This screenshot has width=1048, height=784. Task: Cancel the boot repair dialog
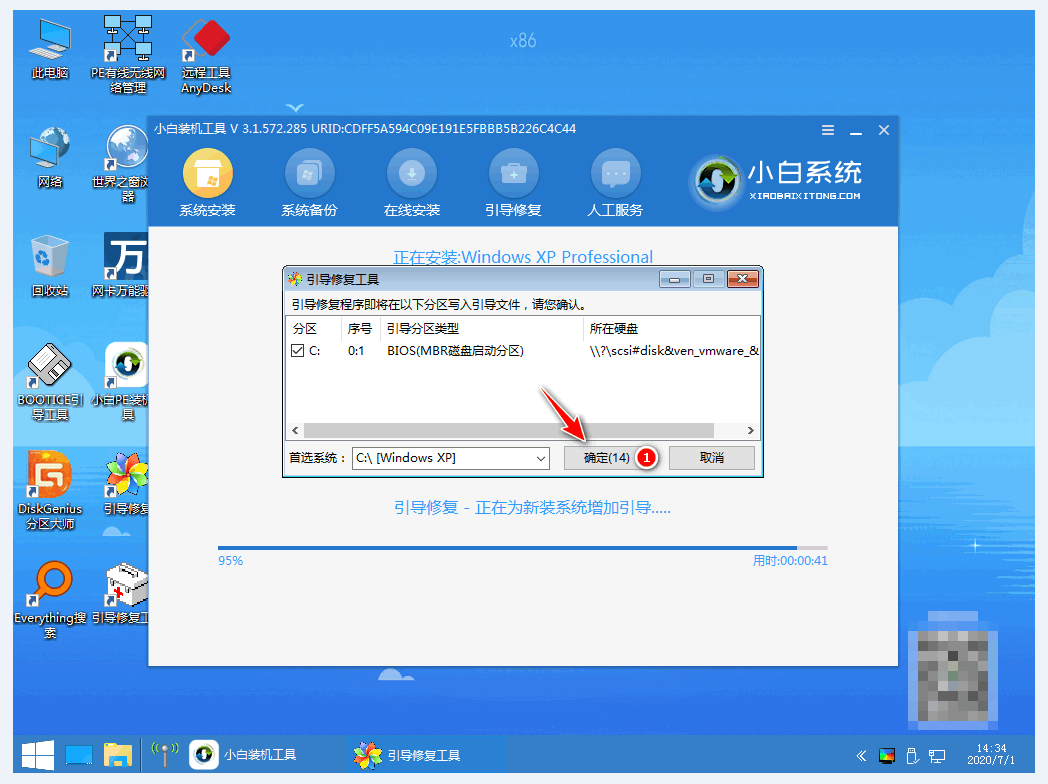(711, 458)
